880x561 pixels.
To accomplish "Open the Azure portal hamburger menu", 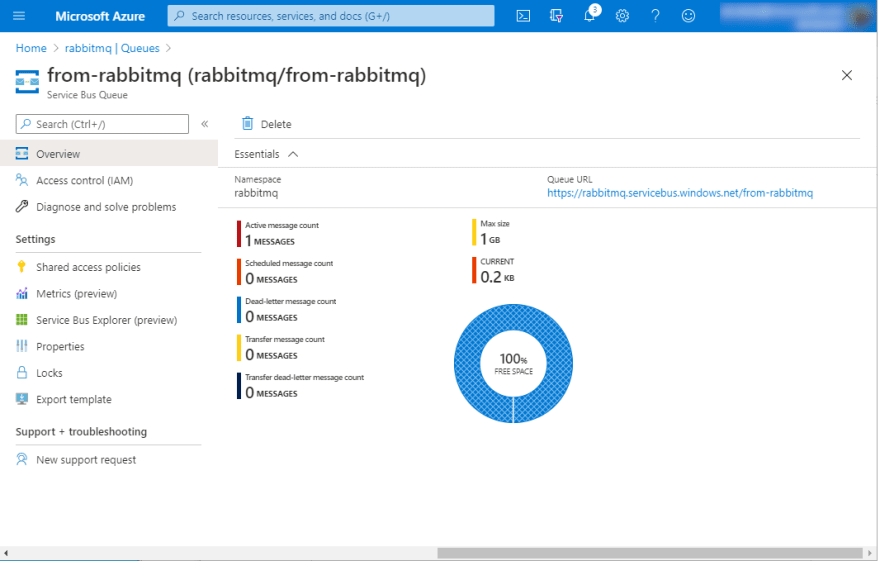I will (19, 16).
